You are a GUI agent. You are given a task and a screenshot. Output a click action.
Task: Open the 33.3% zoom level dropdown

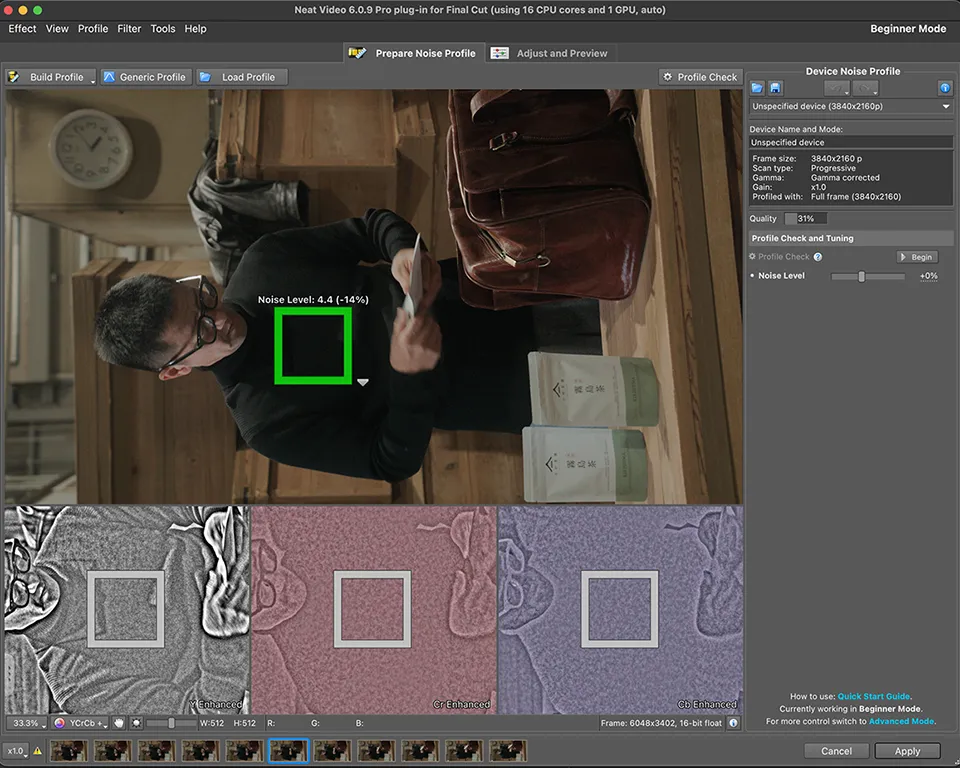25,723
